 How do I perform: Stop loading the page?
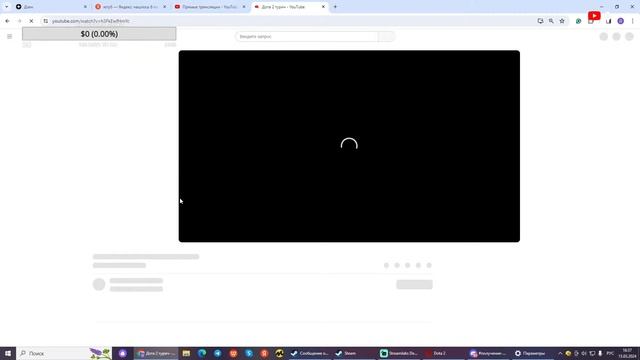pyautogui.click(x=31, y=21)
